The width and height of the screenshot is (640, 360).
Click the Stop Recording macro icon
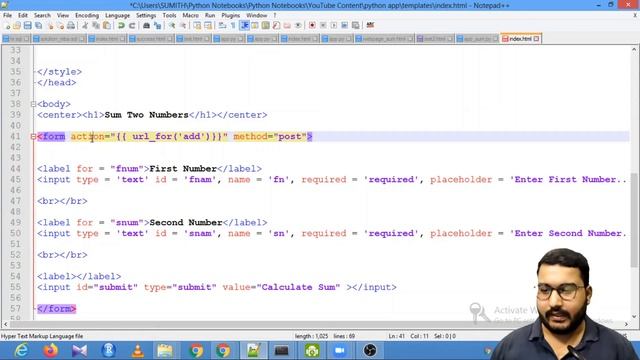pos(323,25)
